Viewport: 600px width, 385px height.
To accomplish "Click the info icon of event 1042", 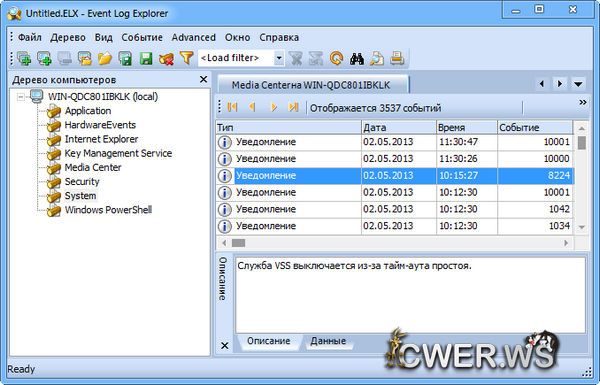I will tap(225, 209).
